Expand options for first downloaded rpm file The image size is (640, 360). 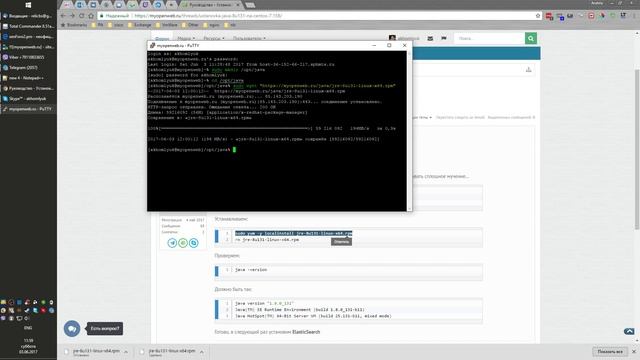point(126,352)
